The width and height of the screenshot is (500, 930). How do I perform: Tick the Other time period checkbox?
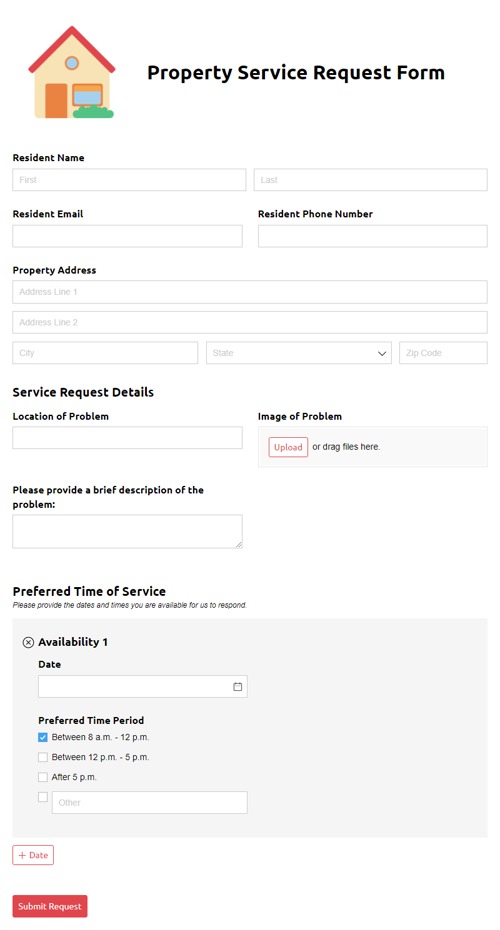click(x=43, y=797)
